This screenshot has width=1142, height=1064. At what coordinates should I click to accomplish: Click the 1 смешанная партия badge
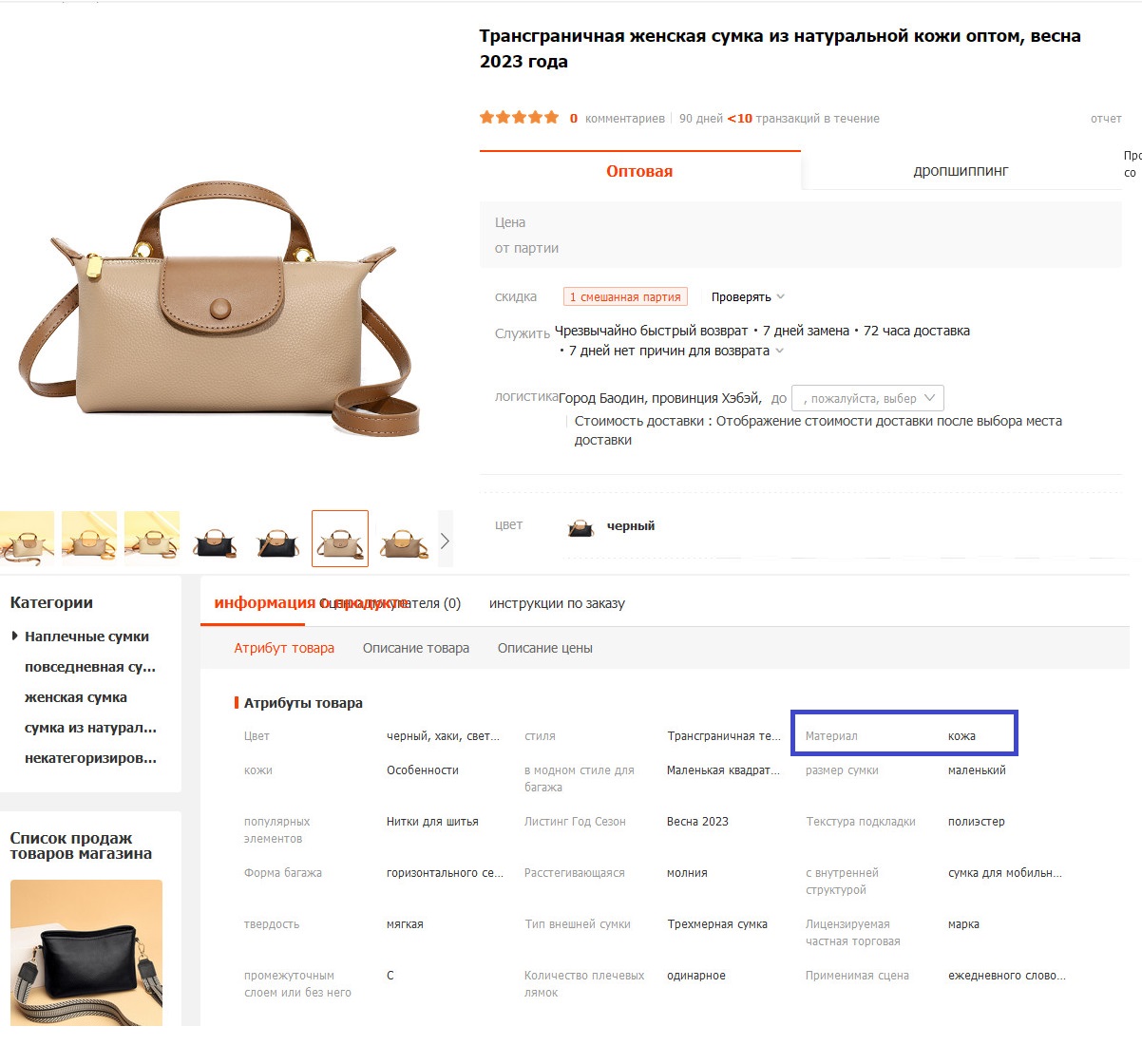(x=625, y=297)
